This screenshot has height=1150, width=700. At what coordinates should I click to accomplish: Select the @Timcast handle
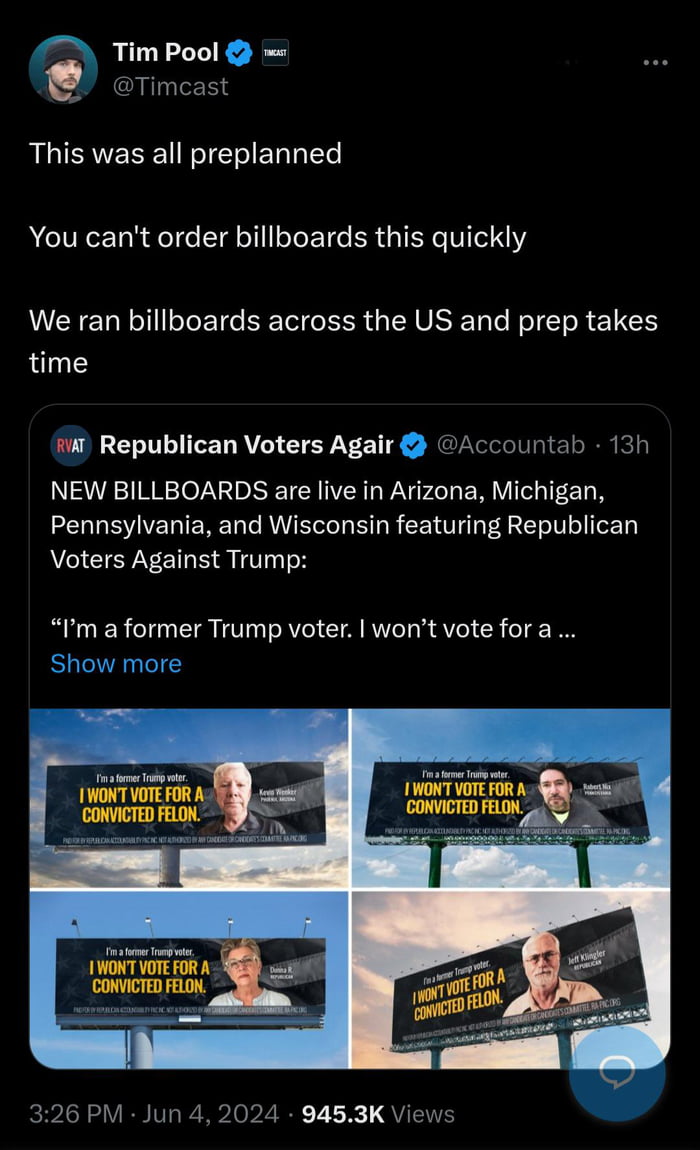170,87
